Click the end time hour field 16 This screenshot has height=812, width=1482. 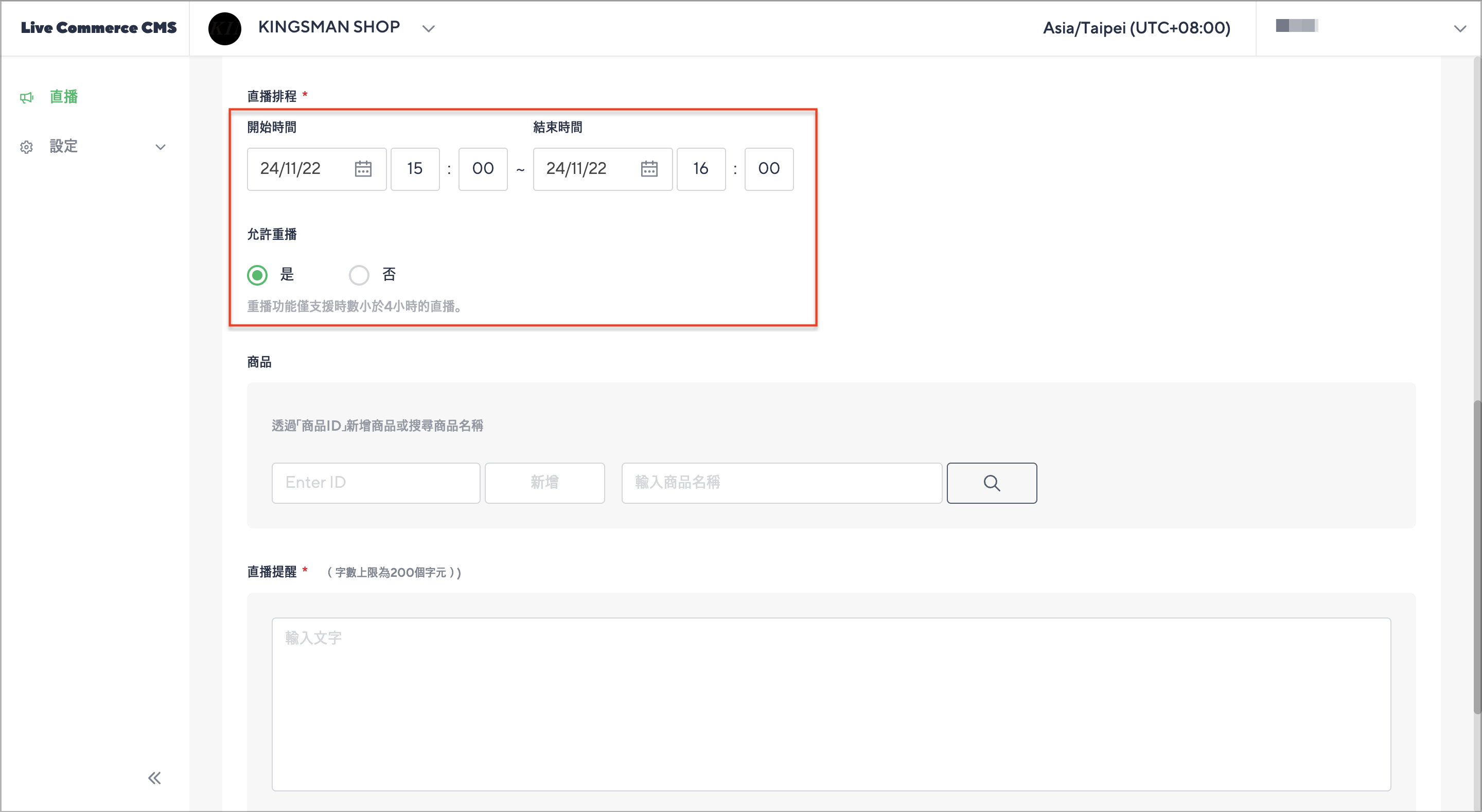tap(701, 169)
